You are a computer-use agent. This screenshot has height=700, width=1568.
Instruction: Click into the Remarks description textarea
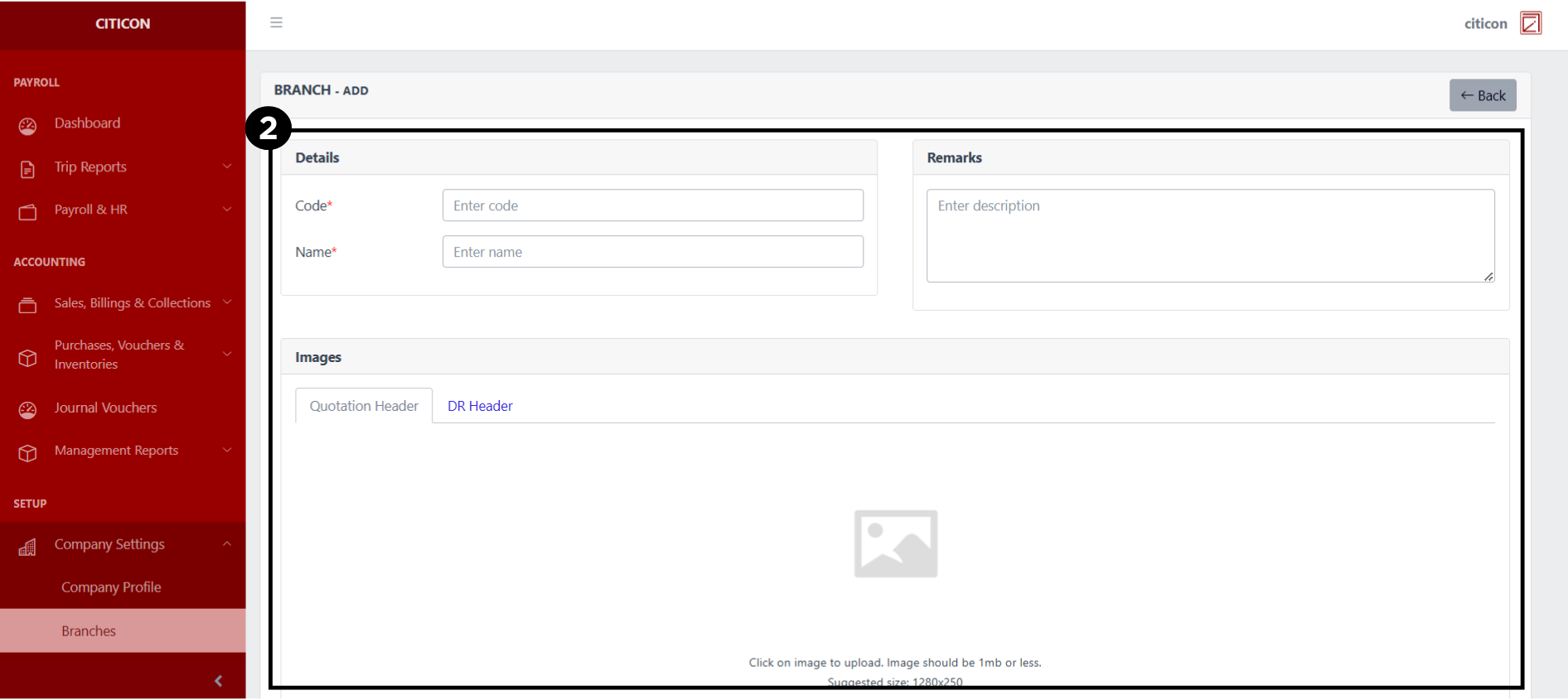pyautogui.click(x=1209, y=236)
